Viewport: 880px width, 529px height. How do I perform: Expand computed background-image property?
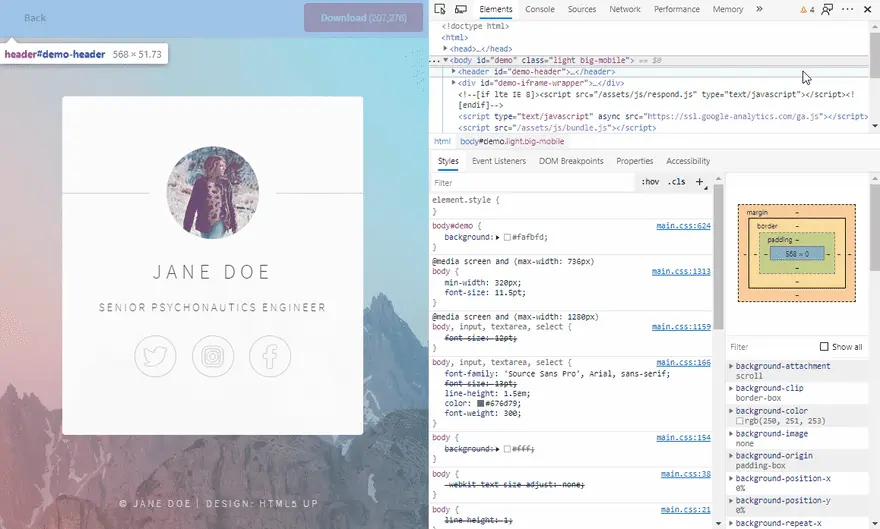731,434
